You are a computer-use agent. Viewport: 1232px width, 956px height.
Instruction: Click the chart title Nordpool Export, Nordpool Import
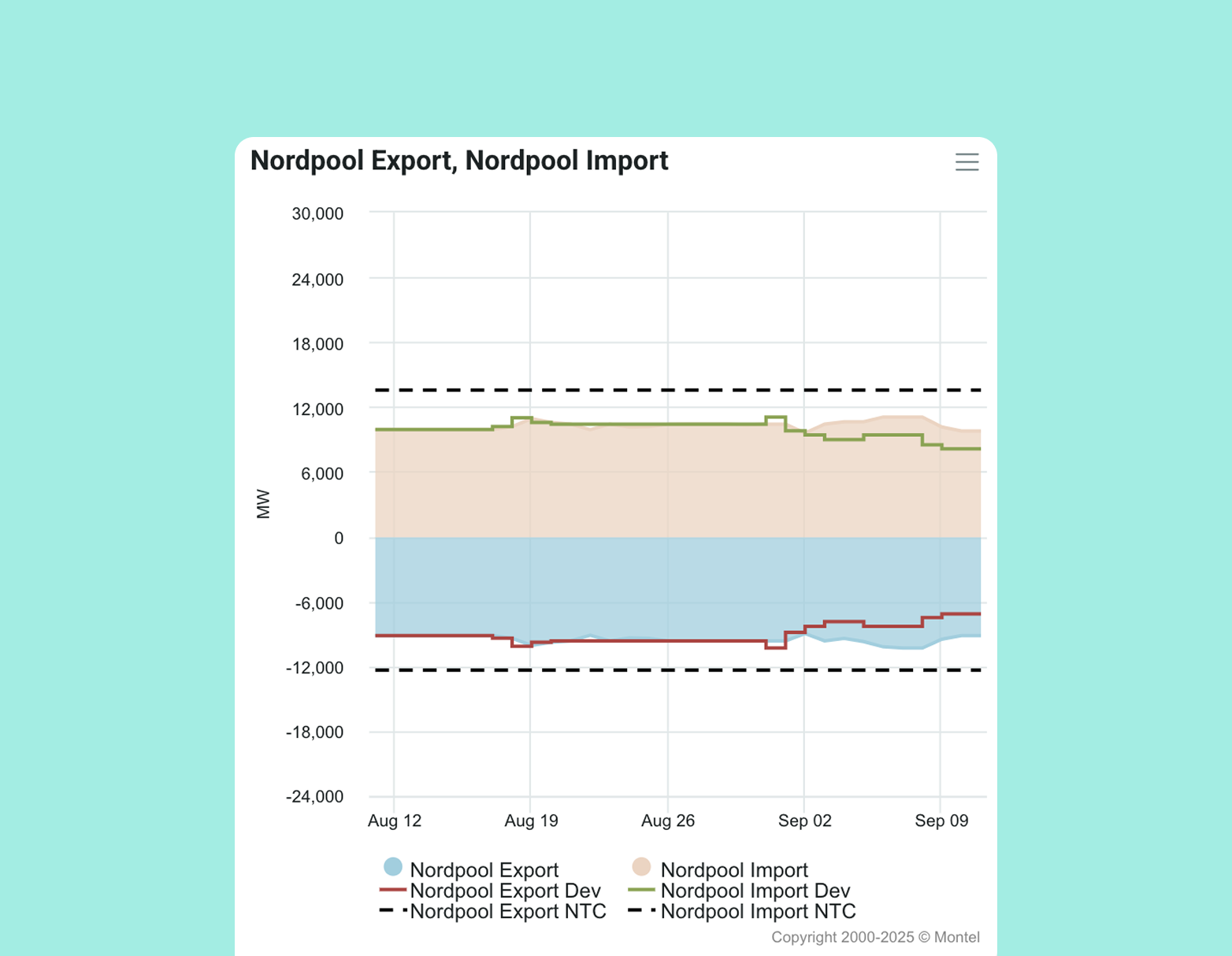point(458,161)
